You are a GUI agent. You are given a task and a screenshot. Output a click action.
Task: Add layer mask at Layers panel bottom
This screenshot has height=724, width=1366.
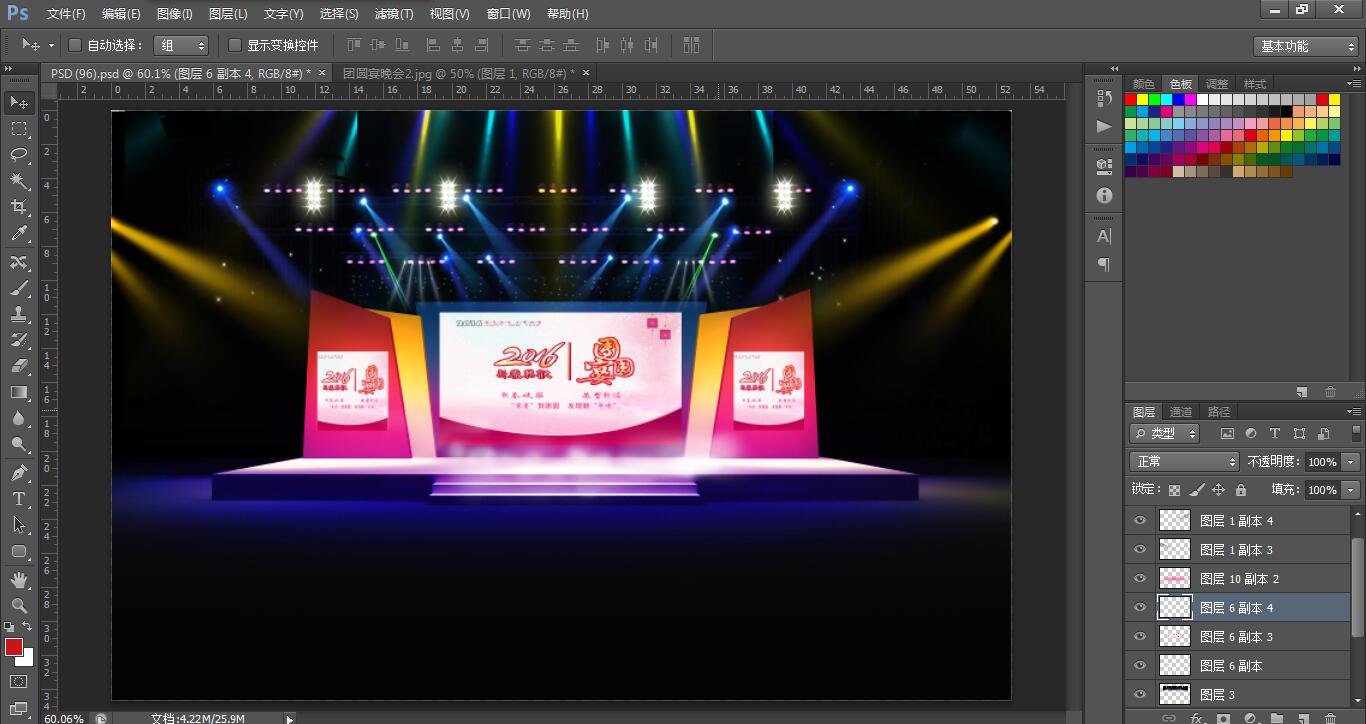(x=1223, y=718)
